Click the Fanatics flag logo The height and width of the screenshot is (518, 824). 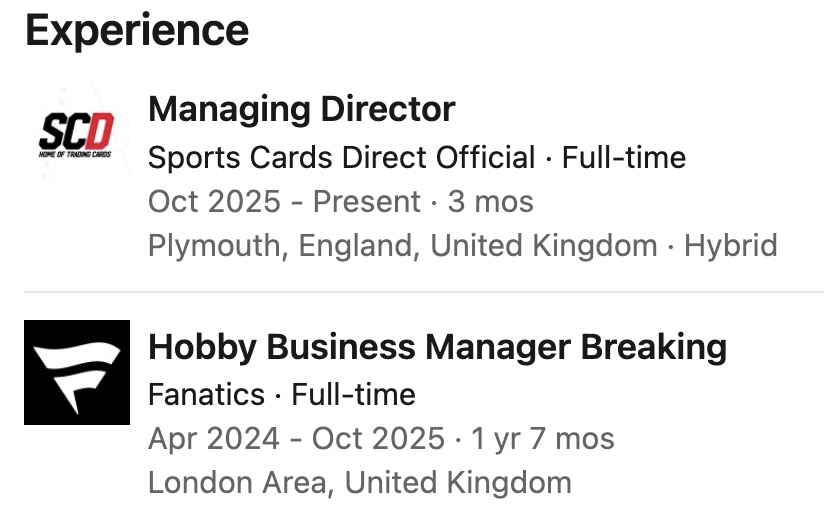click(76, 372)
